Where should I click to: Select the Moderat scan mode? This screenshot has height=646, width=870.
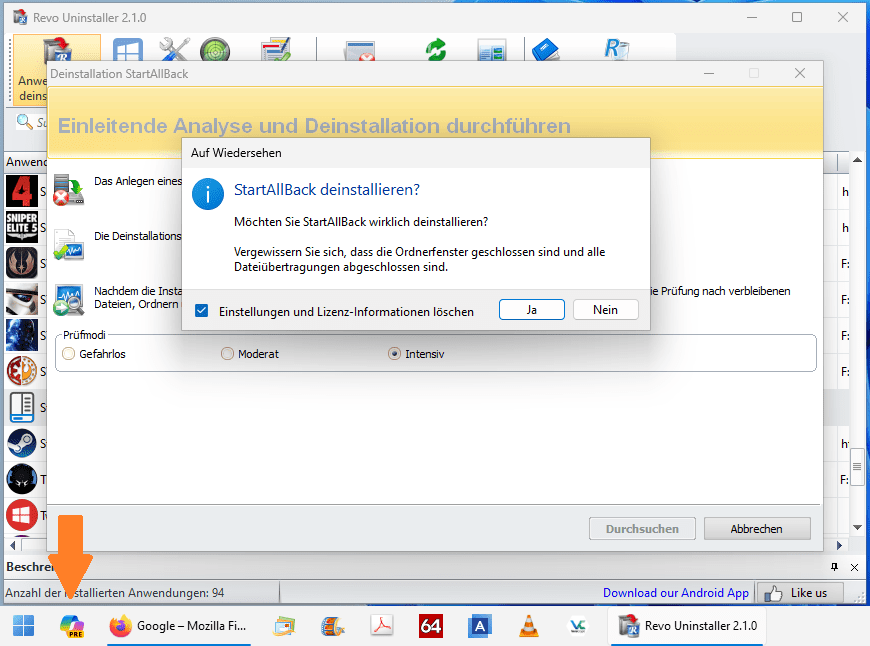227,354
